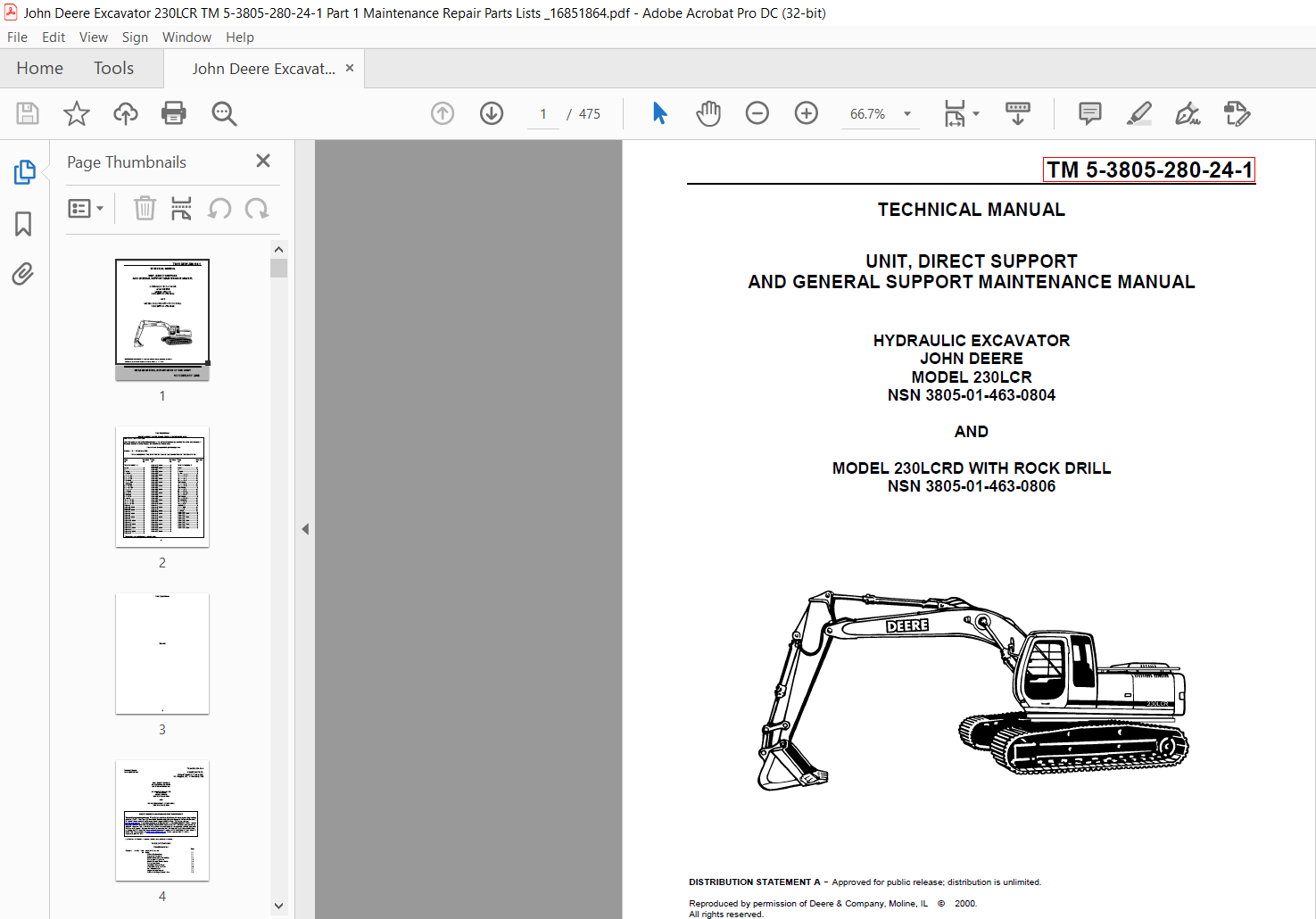1316x919 pixels.
Task: Expand fit page options arrow
Action: pyautogui.click(x=976, y=113)
